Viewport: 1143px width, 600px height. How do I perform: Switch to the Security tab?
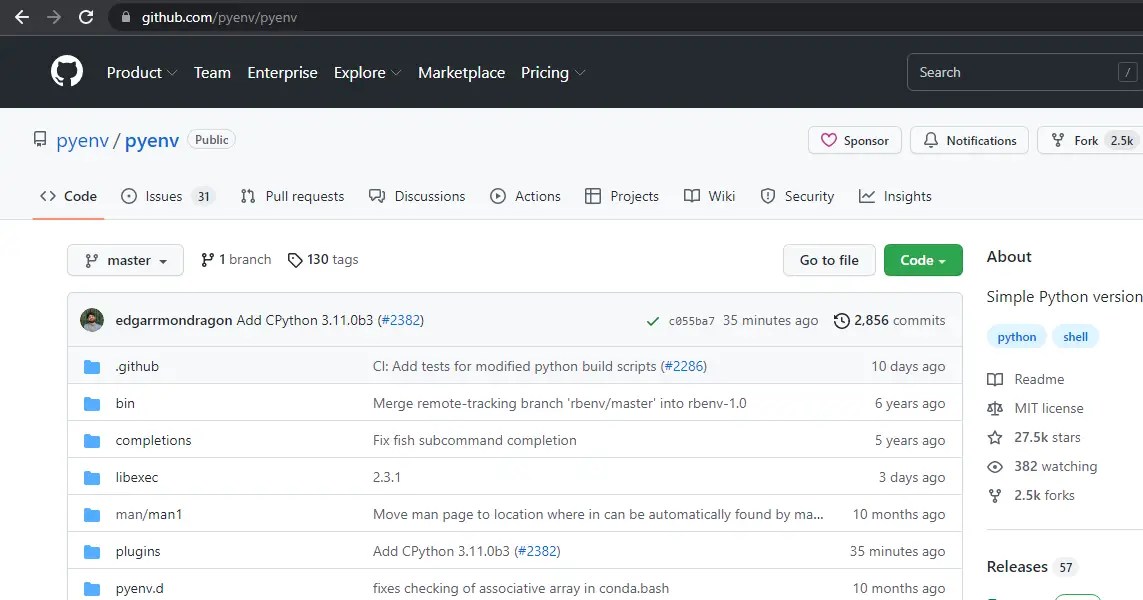pos(797,196)
